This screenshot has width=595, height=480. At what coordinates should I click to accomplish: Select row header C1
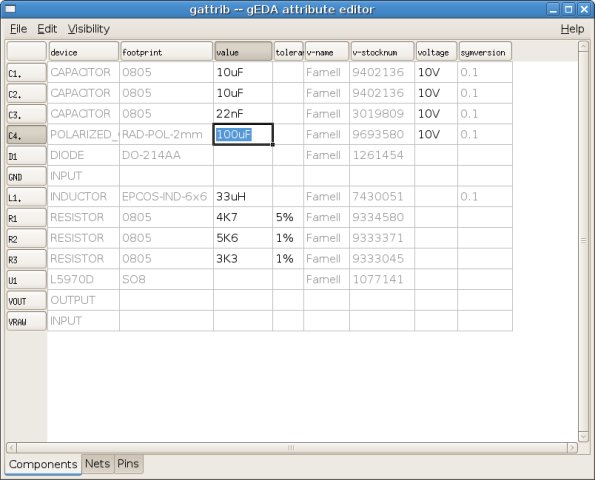click(x=26, y=72)
